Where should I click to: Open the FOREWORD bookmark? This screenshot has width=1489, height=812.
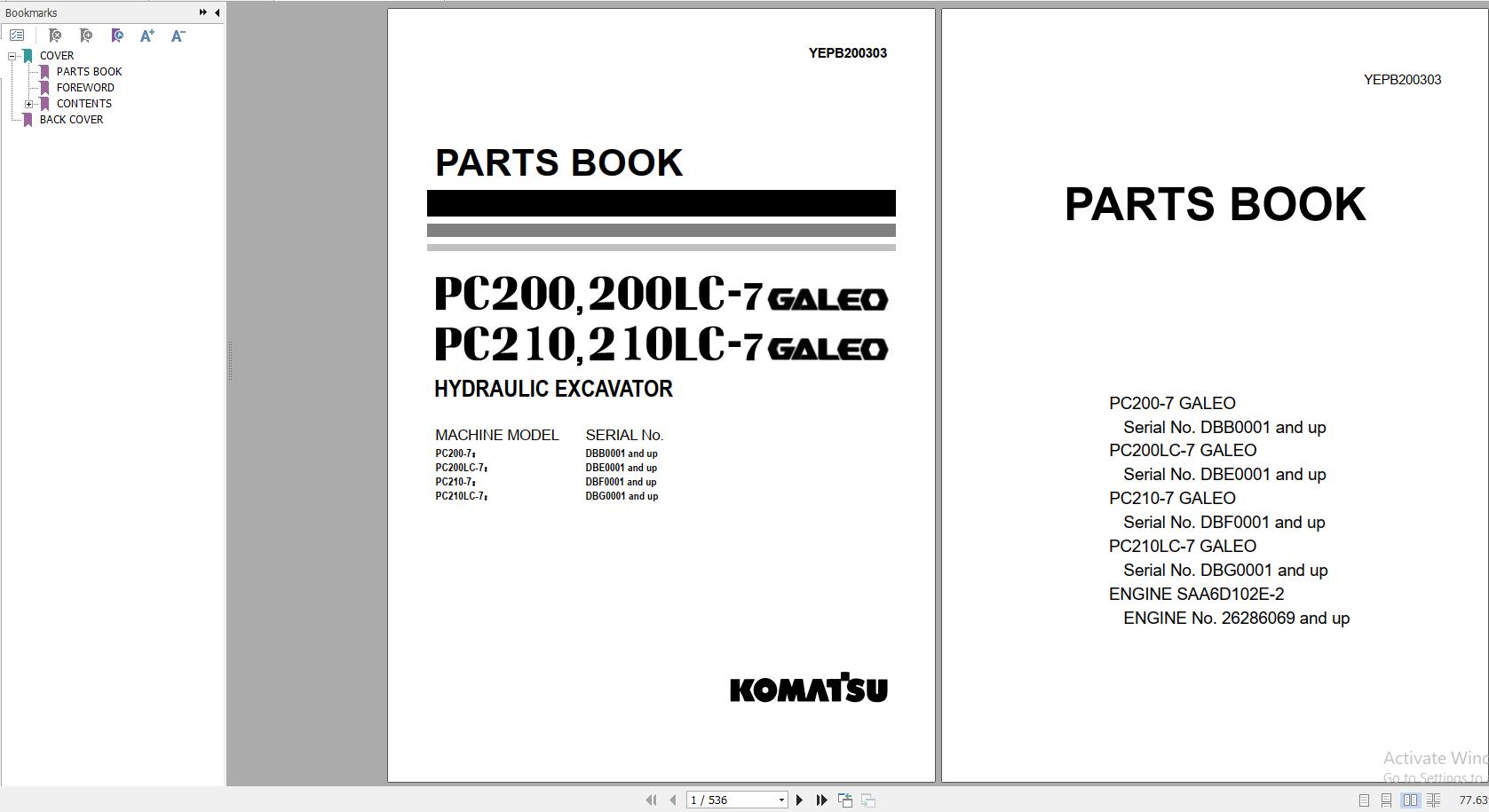[85, 88]
